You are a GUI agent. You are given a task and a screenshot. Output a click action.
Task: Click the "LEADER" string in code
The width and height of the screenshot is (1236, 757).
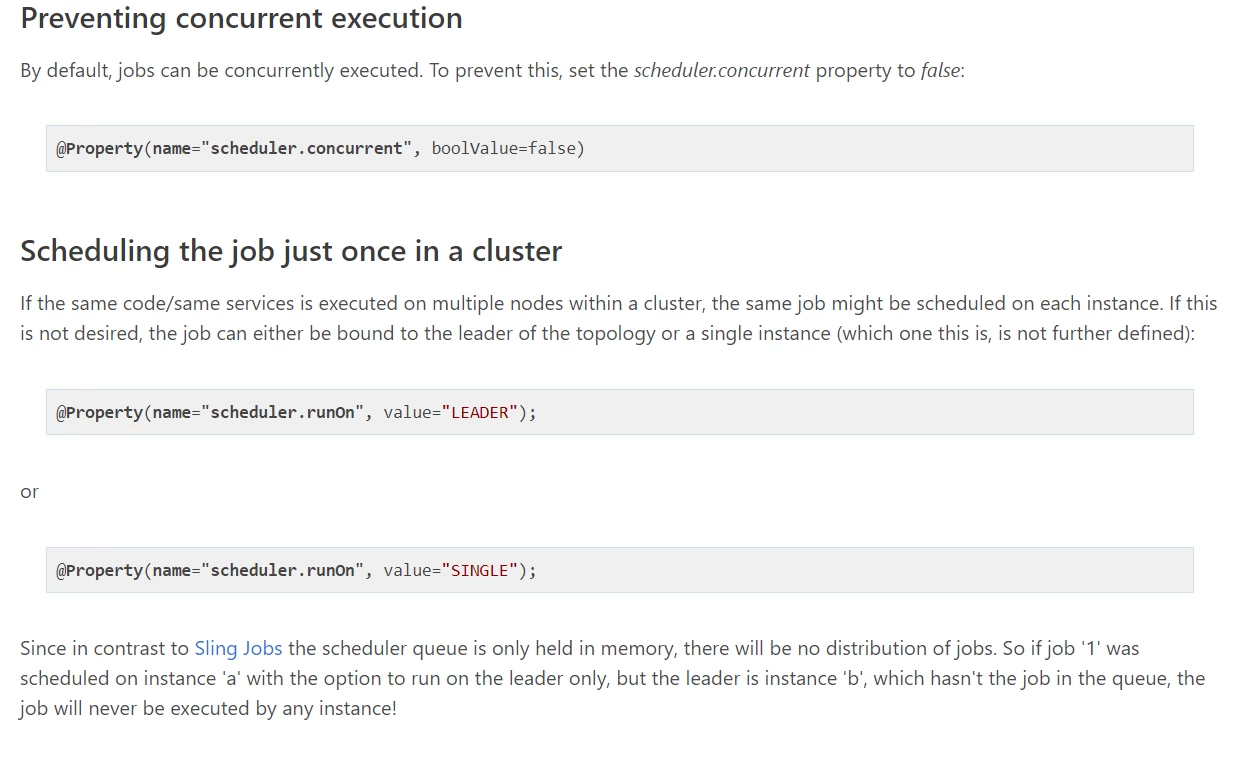pyautogui.click(x=480, y=412)
